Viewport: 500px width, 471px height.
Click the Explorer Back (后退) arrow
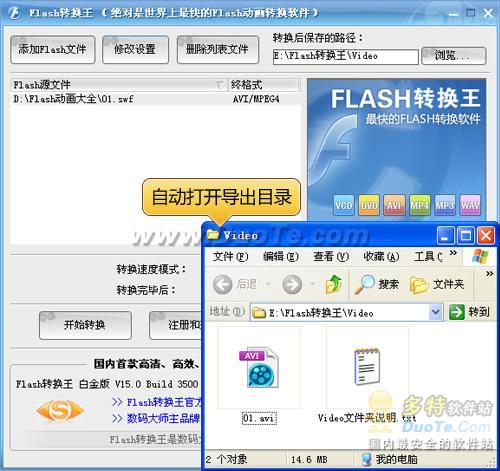pyautogui.click(x=222, y=284)
